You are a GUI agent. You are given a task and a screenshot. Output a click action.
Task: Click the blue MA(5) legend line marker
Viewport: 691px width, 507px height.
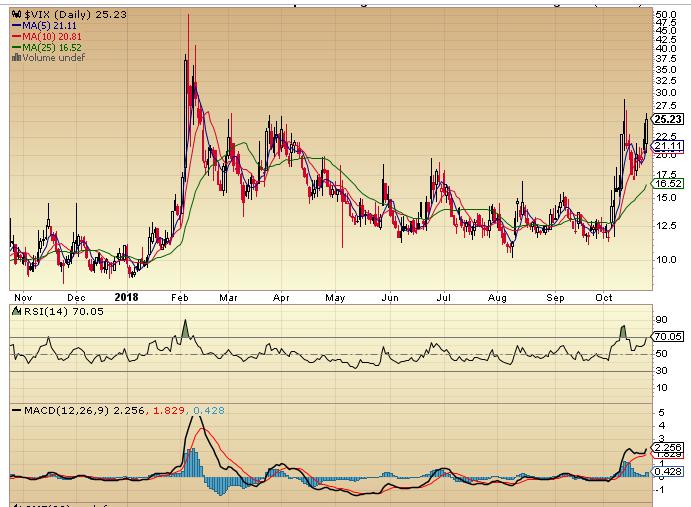click(14, 28)
